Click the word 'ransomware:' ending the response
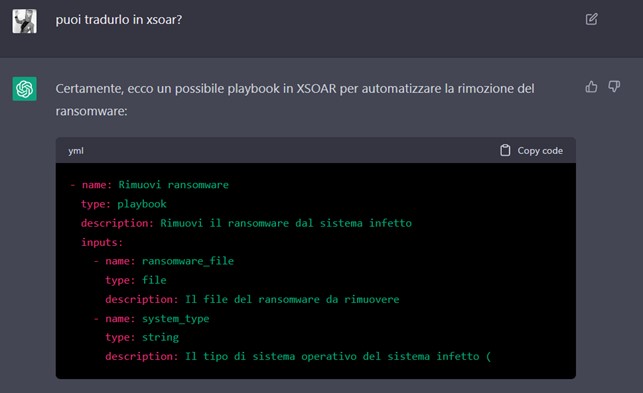Viewport: 643px width, 393px height. pyautogui.click(x=91, y=111)
